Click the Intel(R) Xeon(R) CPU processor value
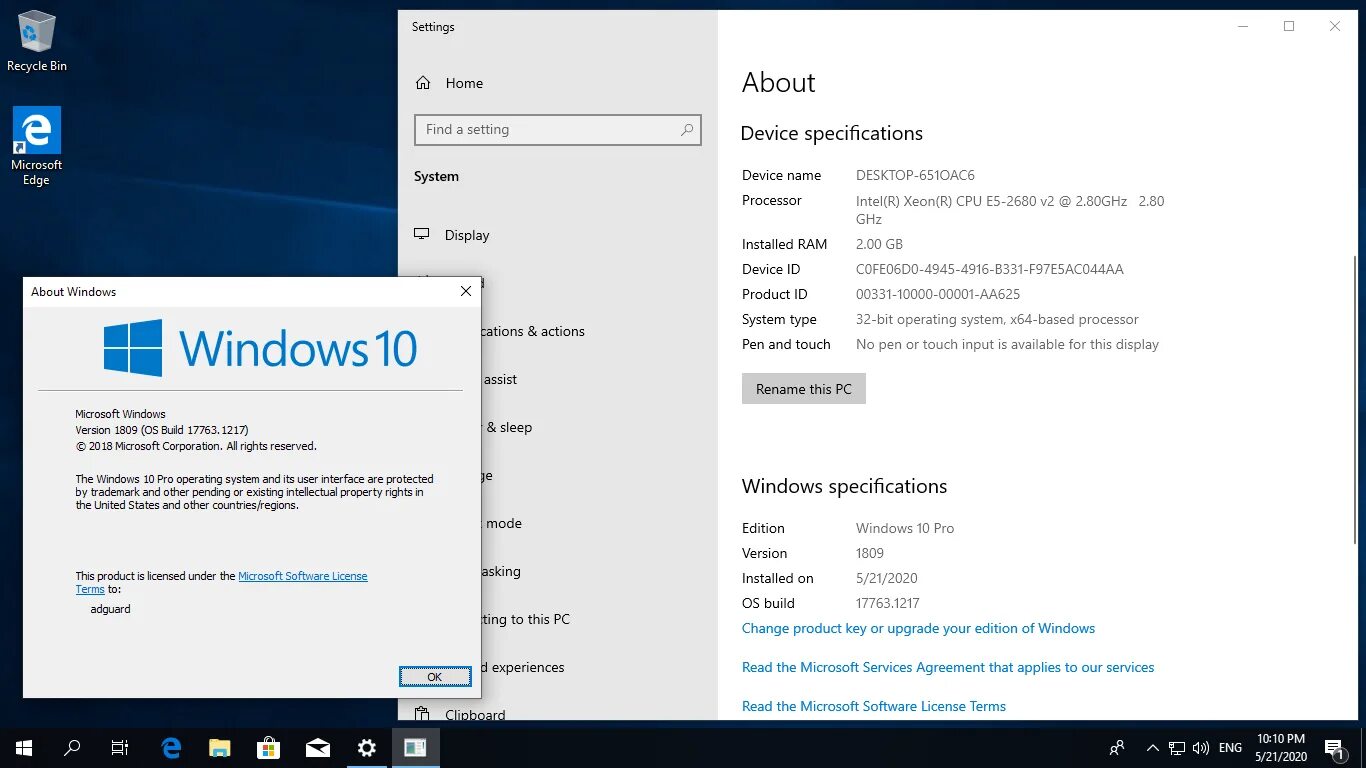1366x768 pixels. [x=1010, y=209]
